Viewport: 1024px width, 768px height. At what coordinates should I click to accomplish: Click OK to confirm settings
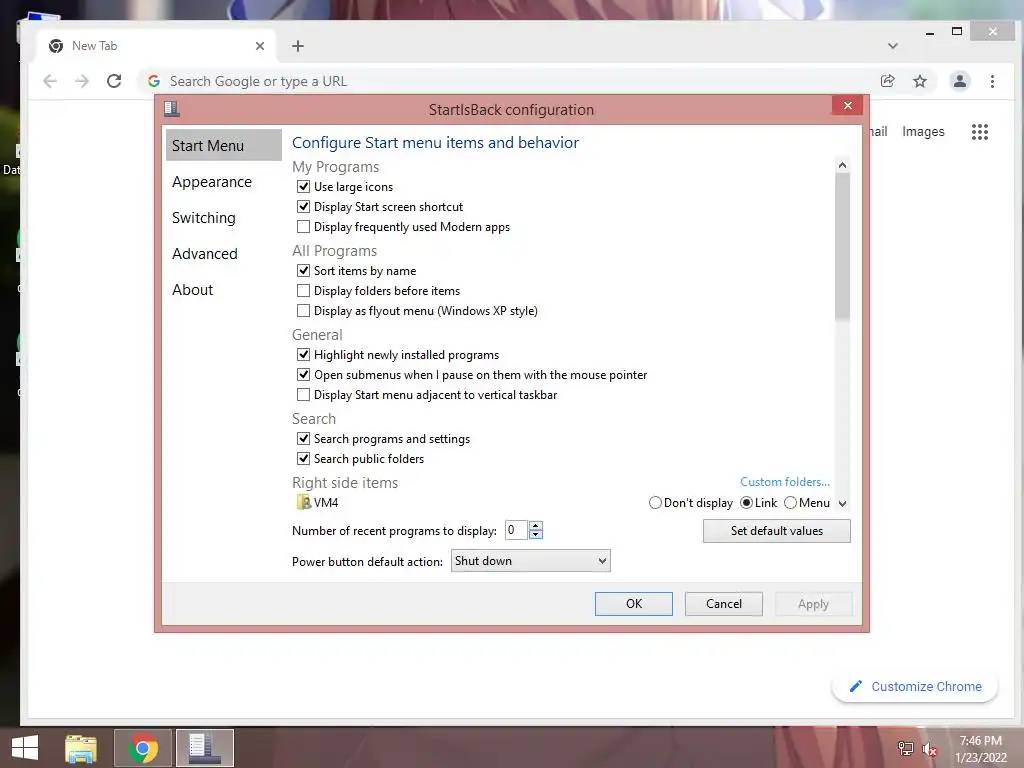tap(633, 603)
